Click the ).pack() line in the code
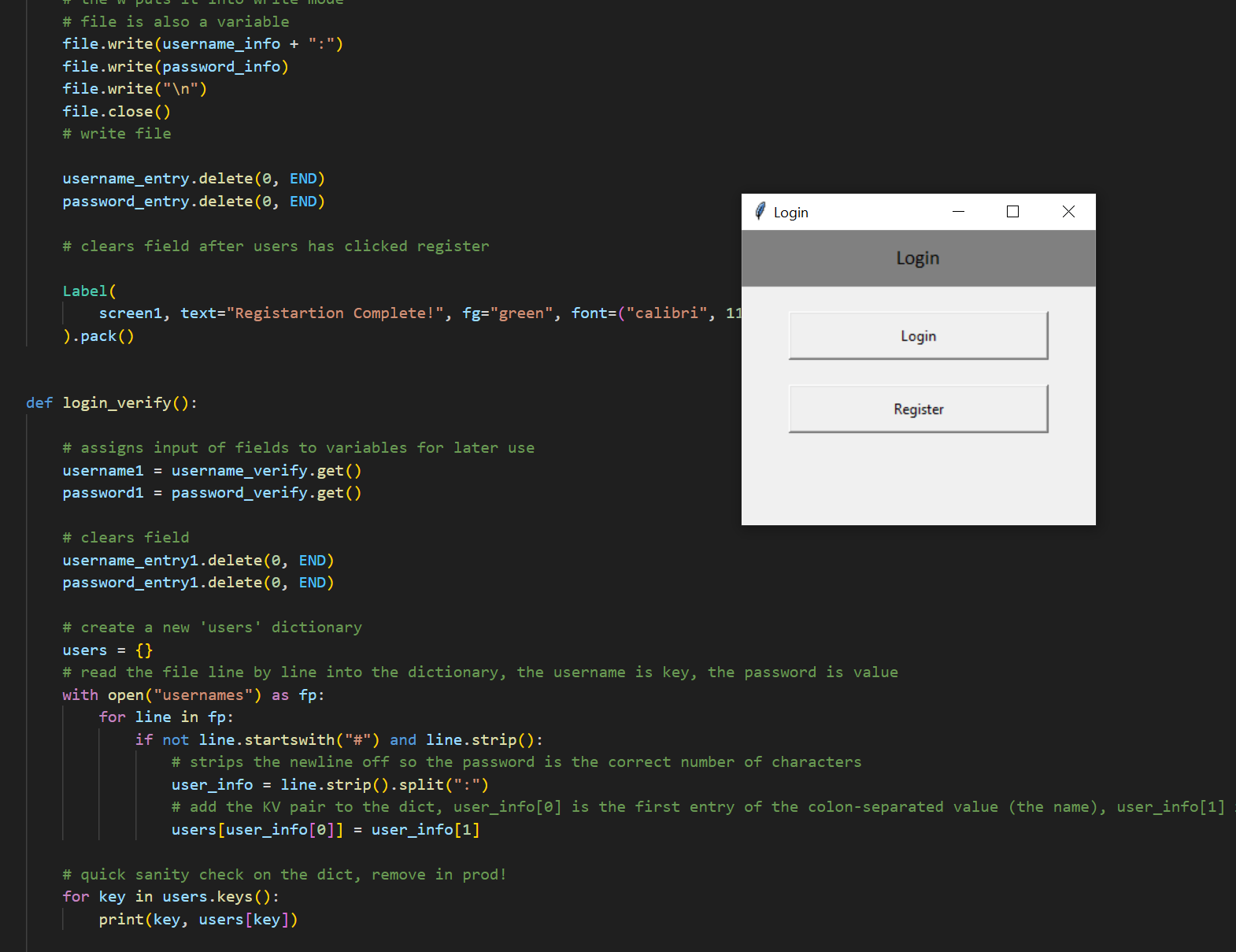The image size is (1236, 952). 98,336
